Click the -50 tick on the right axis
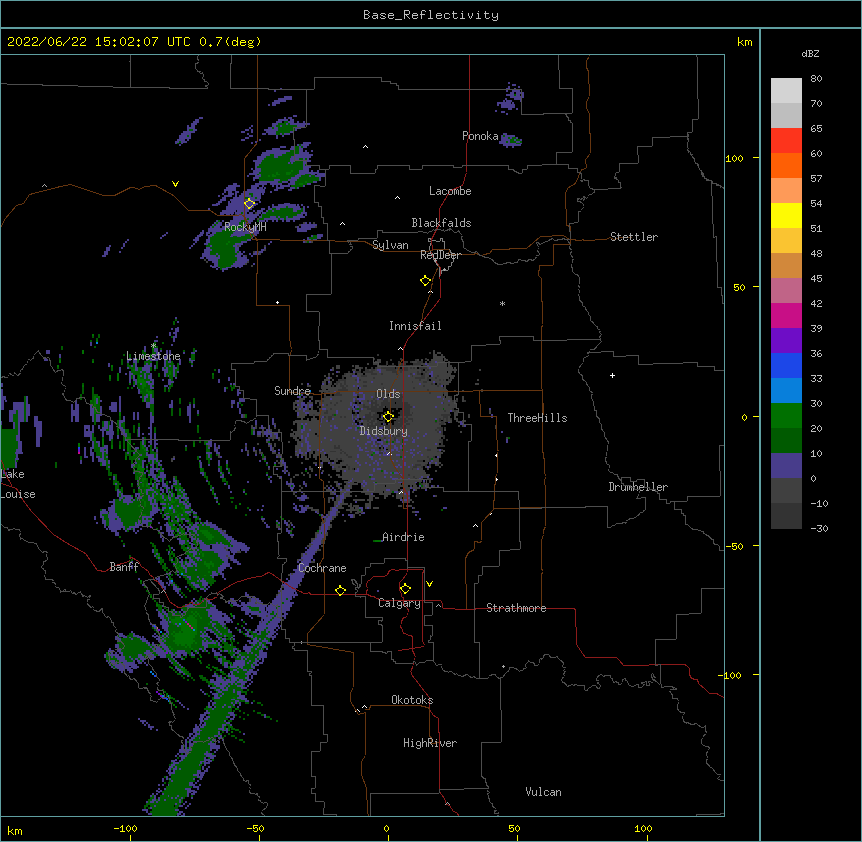Screen dimensions: 862x842 pyautogui.click(x=734, y=546)
